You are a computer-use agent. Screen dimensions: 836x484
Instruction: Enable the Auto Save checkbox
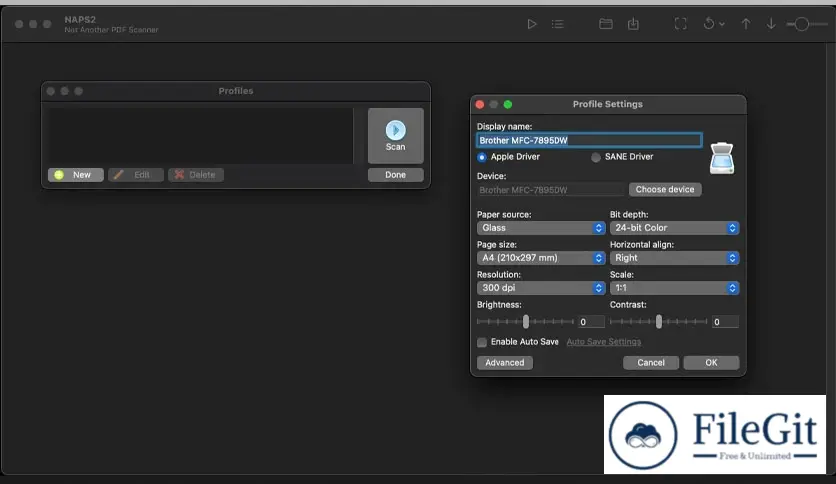click(482, 342)
